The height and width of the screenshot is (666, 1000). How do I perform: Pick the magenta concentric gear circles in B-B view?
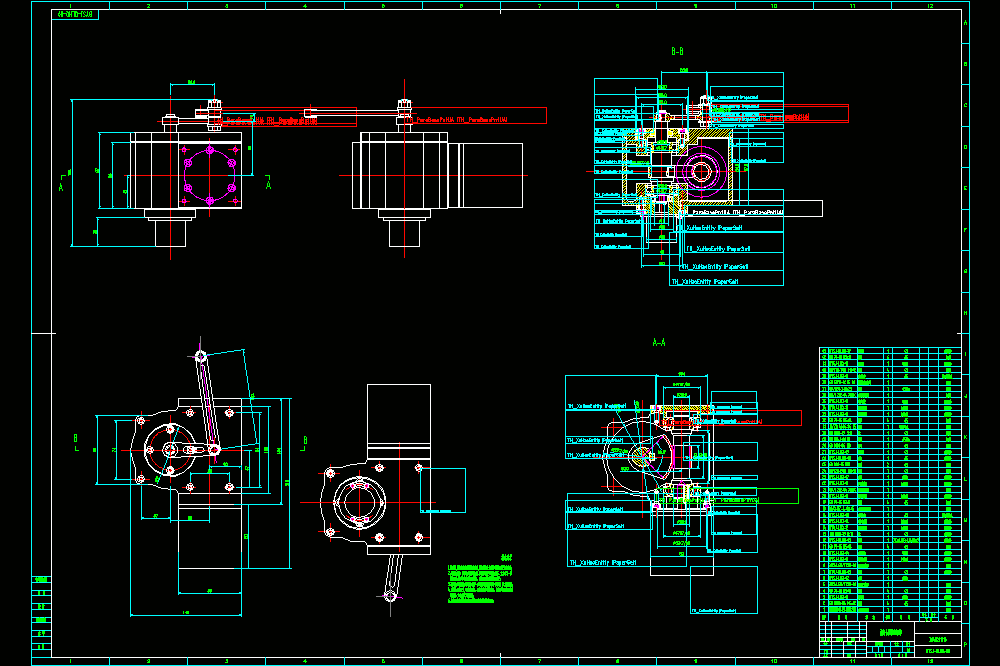(x=701, y=171)
